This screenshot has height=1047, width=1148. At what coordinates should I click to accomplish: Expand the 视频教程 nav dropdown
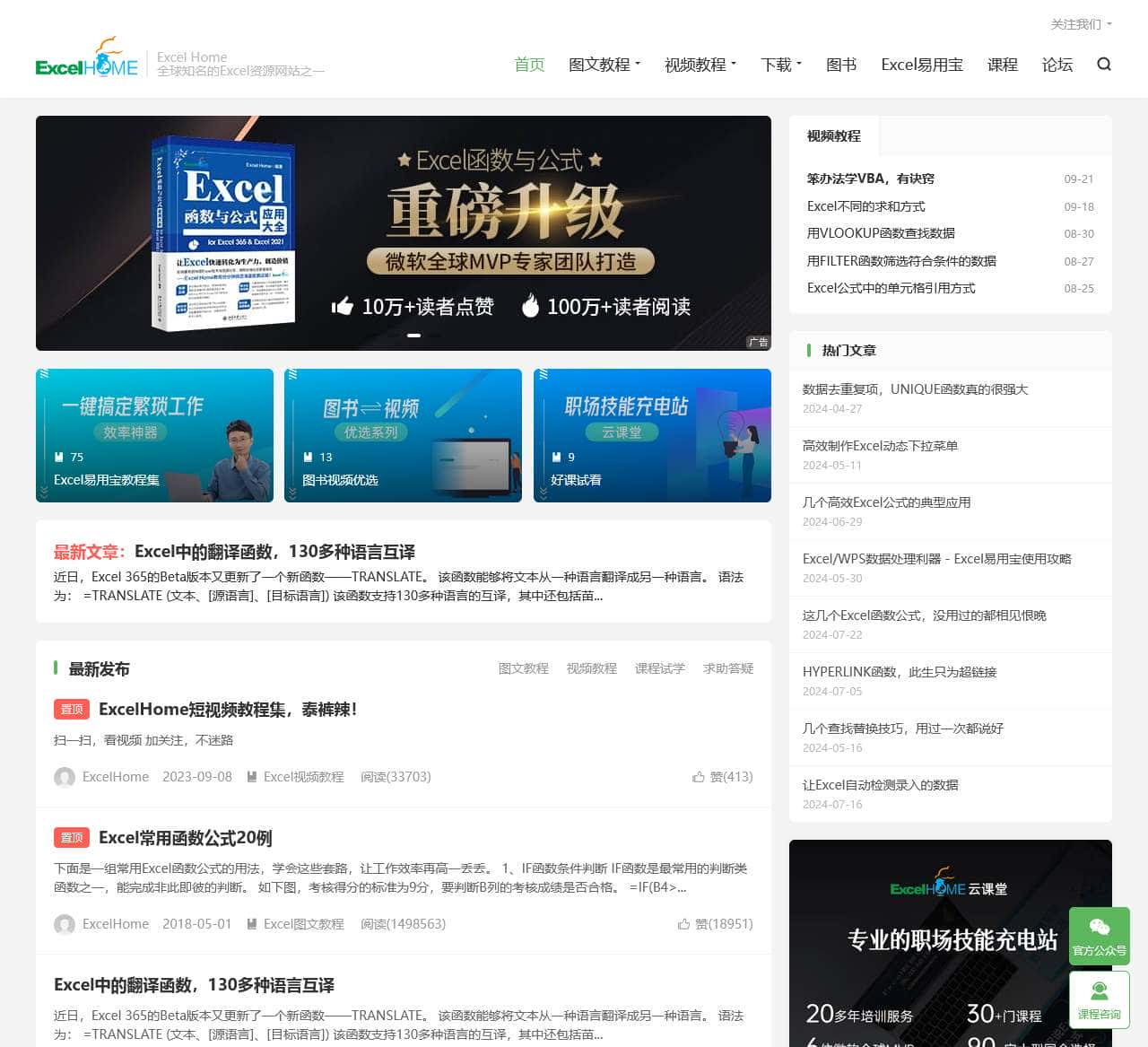point(700,65)
